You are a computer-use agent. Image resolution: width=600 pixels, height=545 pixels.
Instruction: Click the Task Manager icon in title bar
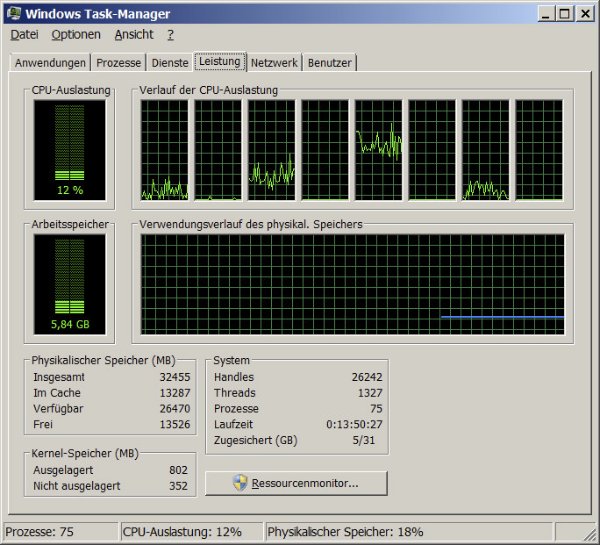pos(14,13)
